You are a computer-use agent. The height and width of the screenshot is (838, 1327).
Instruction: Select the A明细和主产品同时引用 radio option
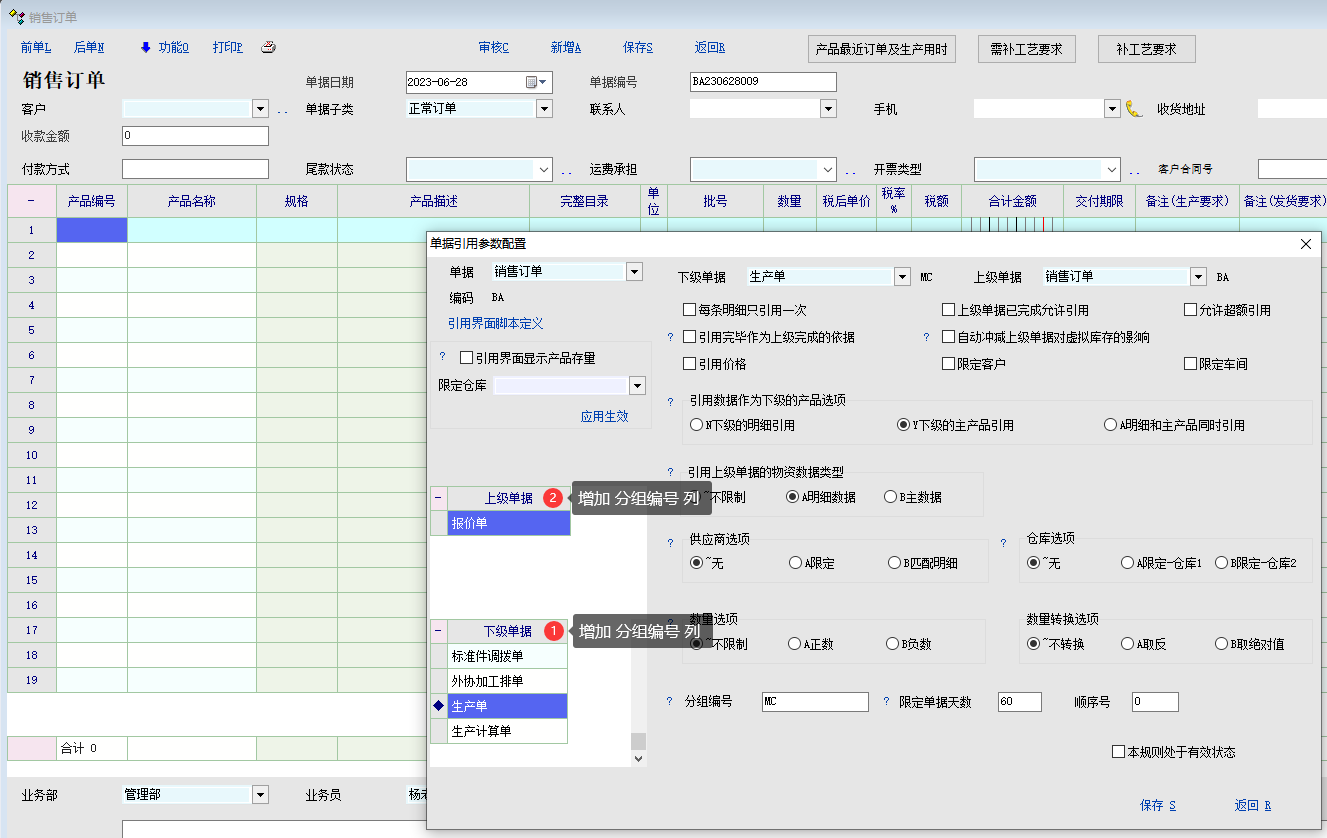[x=1110, y=425]
